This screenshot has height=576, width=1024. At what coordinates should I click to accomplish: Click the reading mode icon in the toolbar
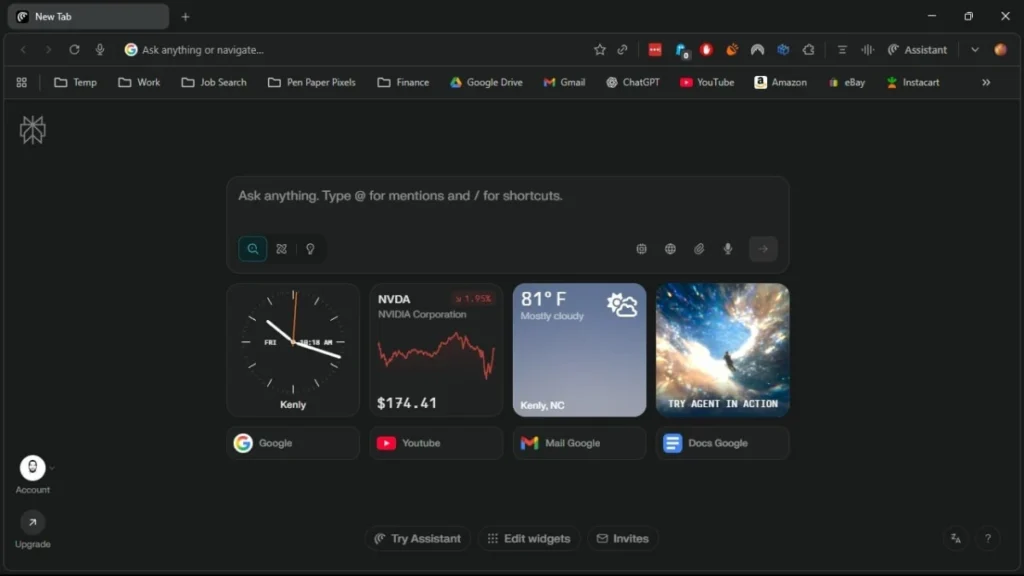click(841, 49)
